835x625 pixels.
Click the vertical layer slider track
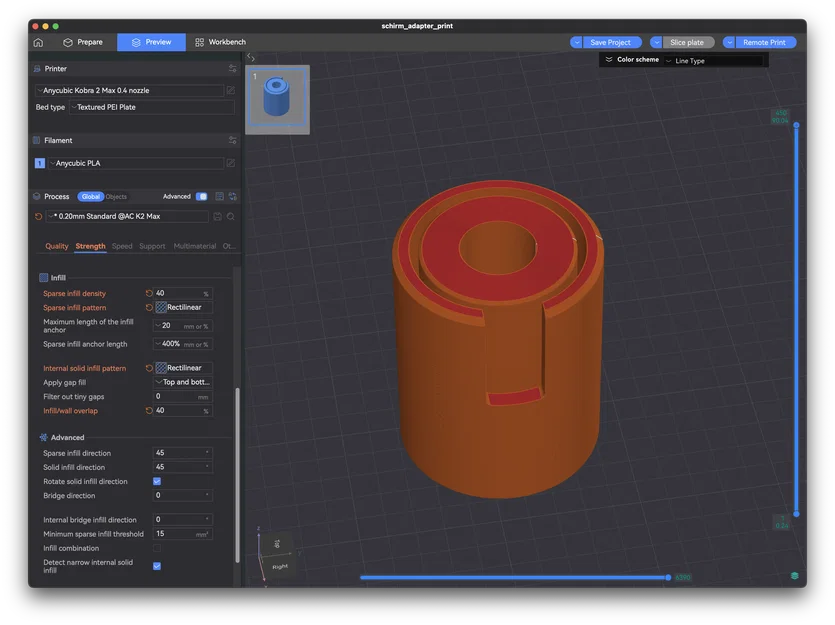coord(796,320)
